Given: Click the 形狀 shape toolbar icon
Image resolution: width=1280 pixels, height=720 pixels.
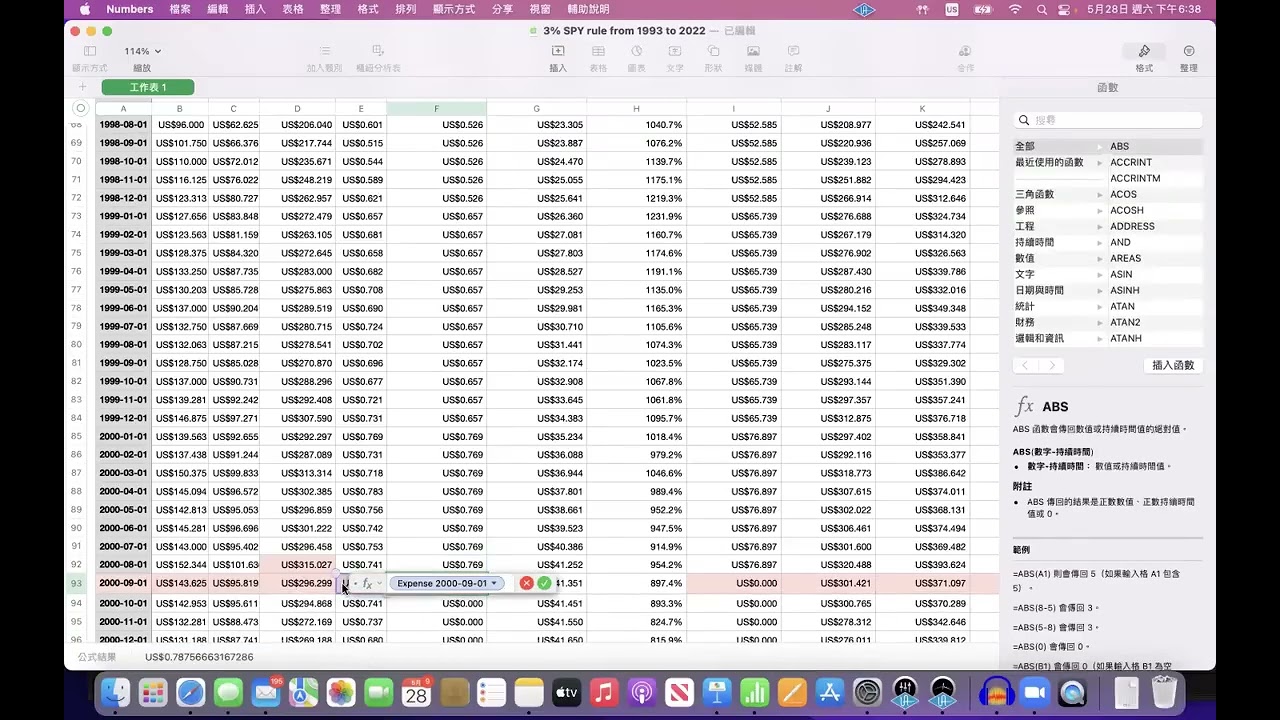Looking at the screenshot, I should point(713,51).
